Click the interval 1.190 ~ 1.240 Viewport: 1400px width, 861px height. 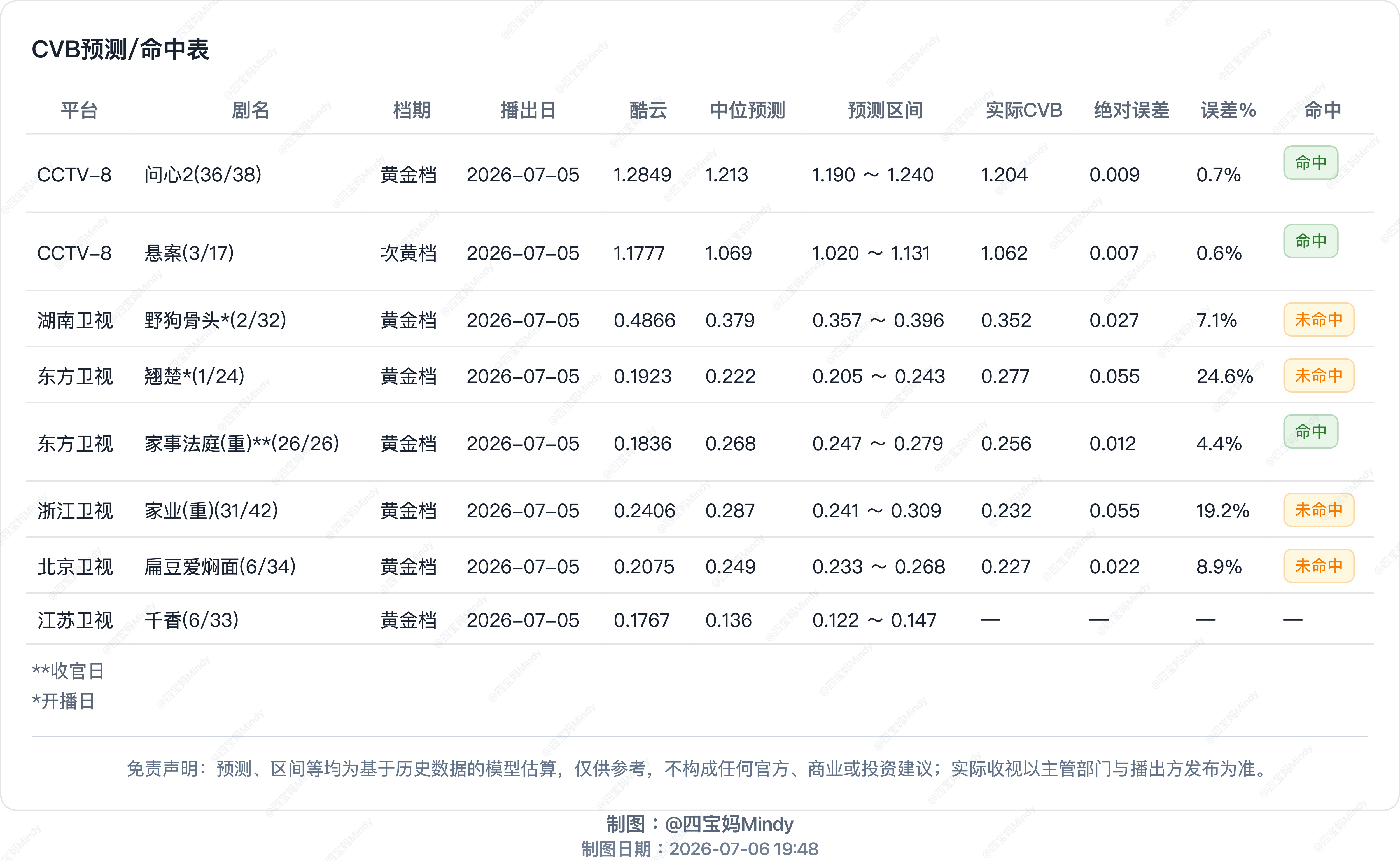click(x=873, y=175)
